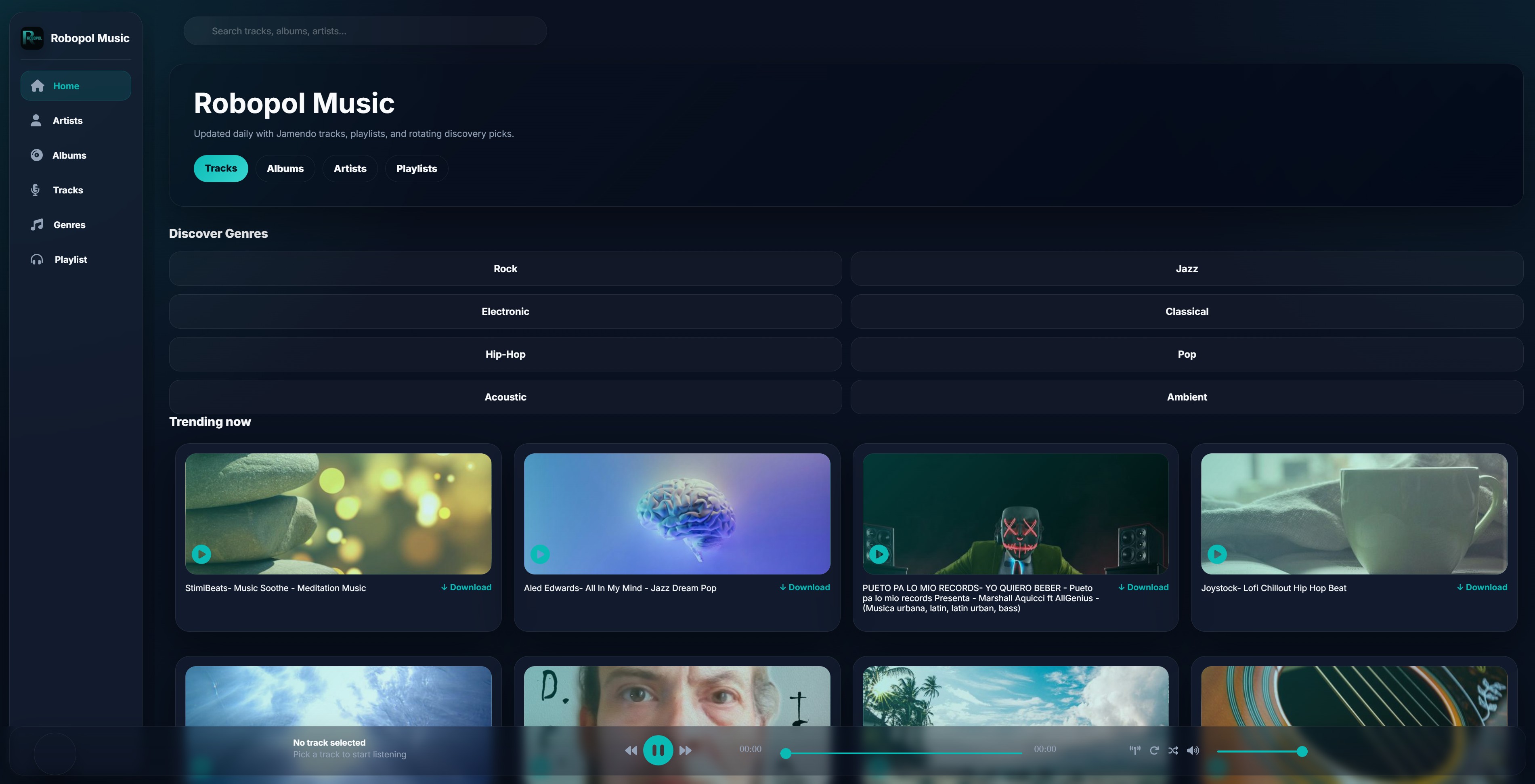Open the Playlists tab
This screenshot has width=1535, height=784.
pyautogui.click(x=416, y=168)
